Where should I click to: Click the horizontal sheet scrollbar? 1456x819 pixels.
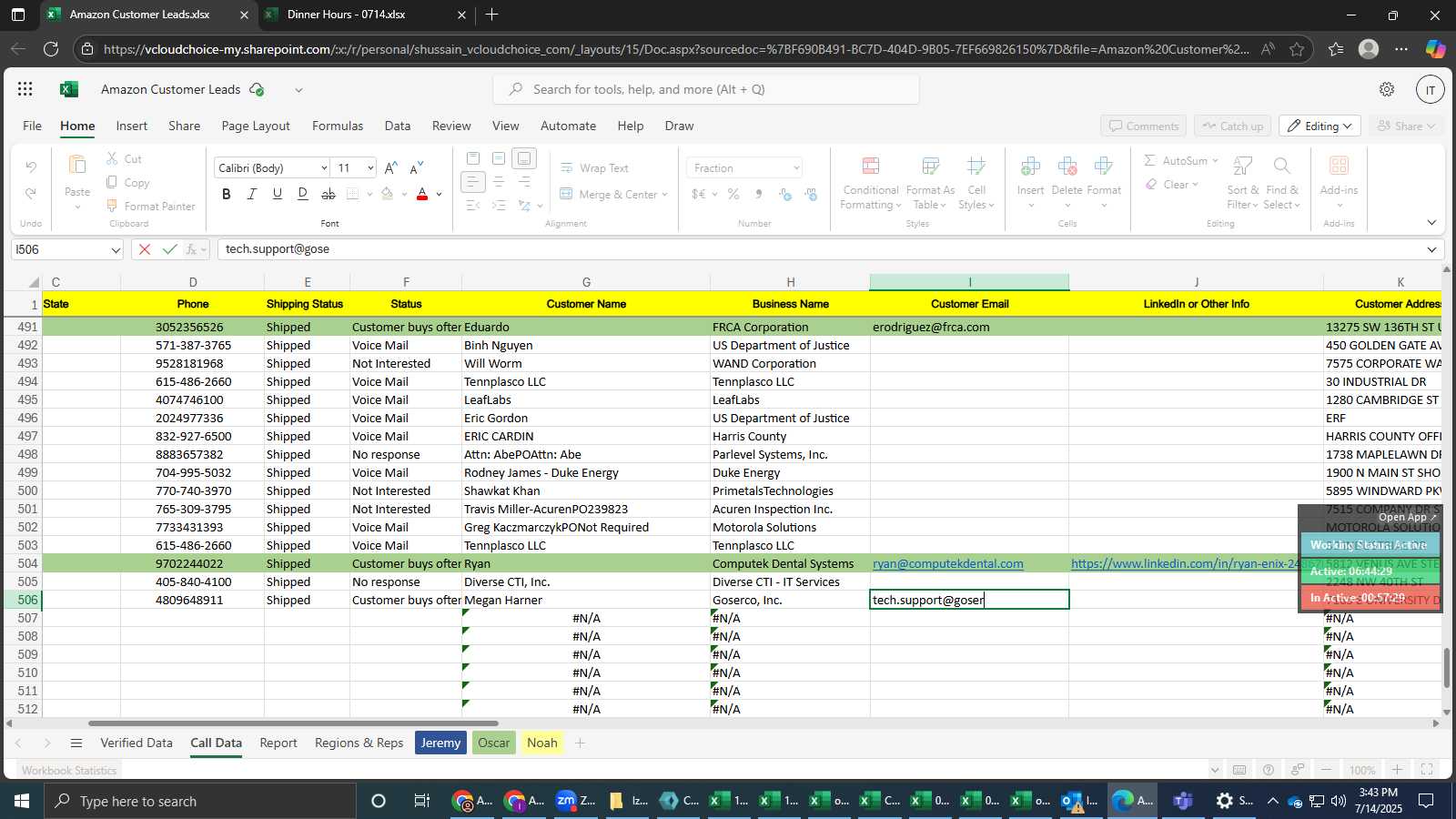293,724
